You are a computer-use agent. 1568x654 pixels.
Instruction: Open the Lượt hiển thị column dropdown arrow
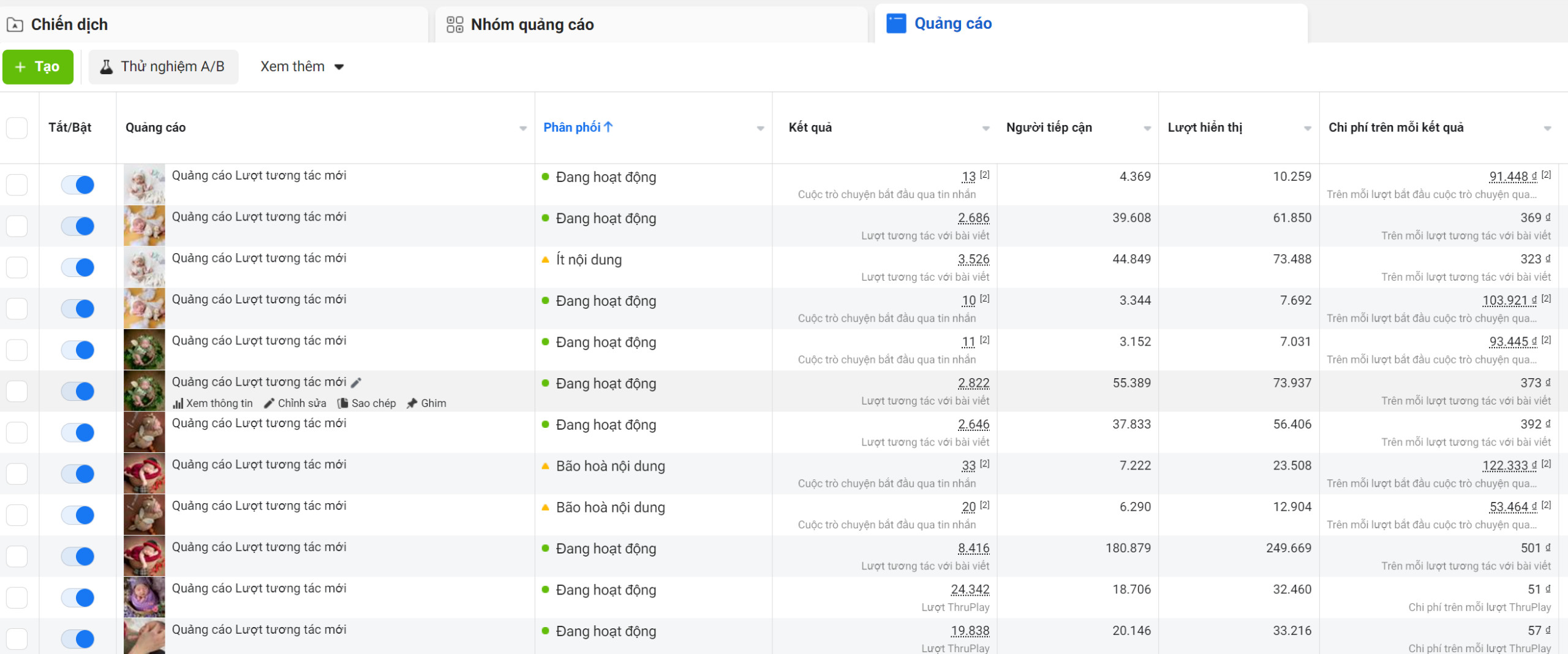[x=1308, y=128]
